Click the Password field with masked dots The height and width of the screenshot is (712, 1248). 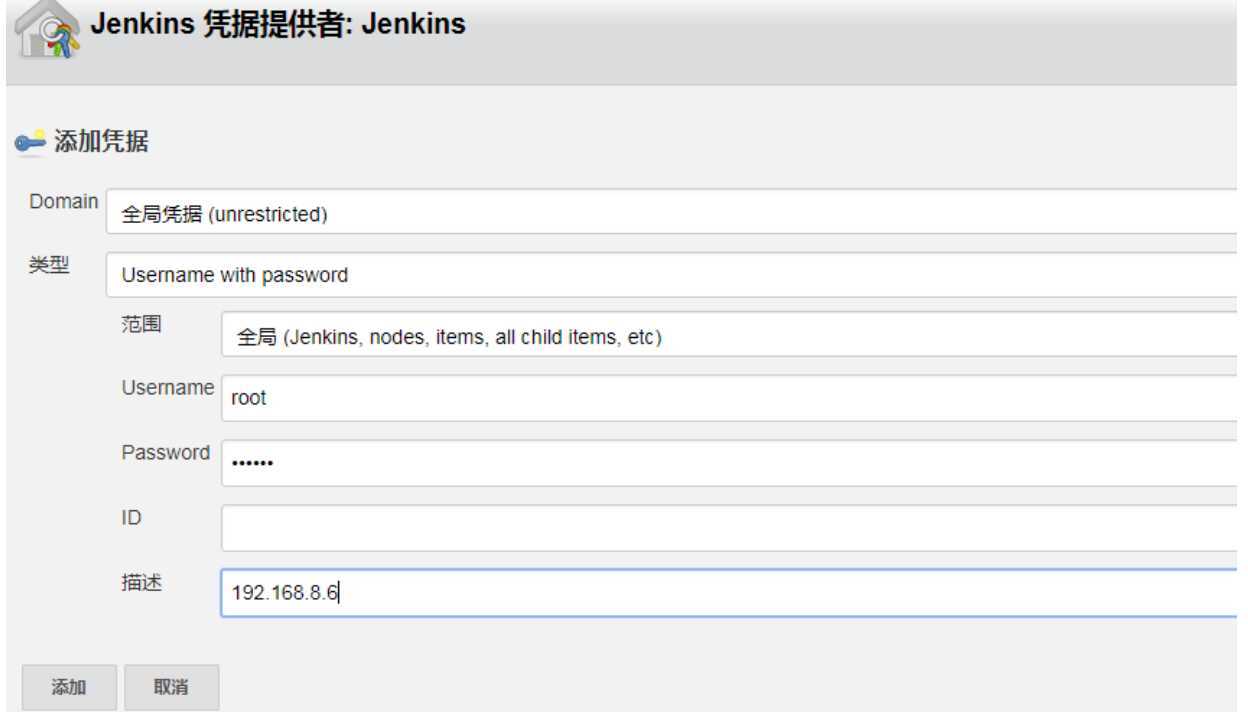729,463
